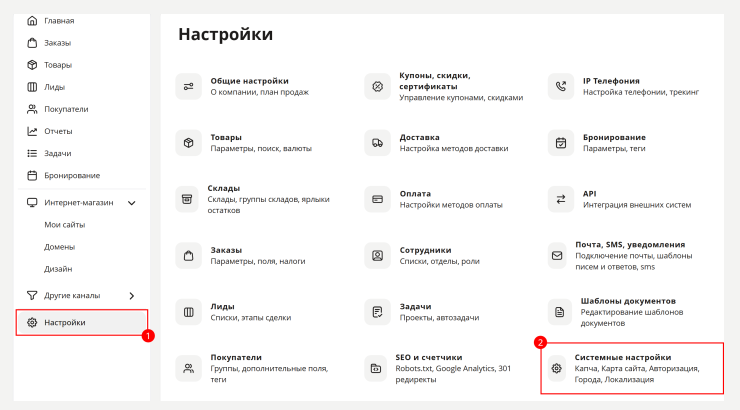Open IP Телефония settings

611,81
